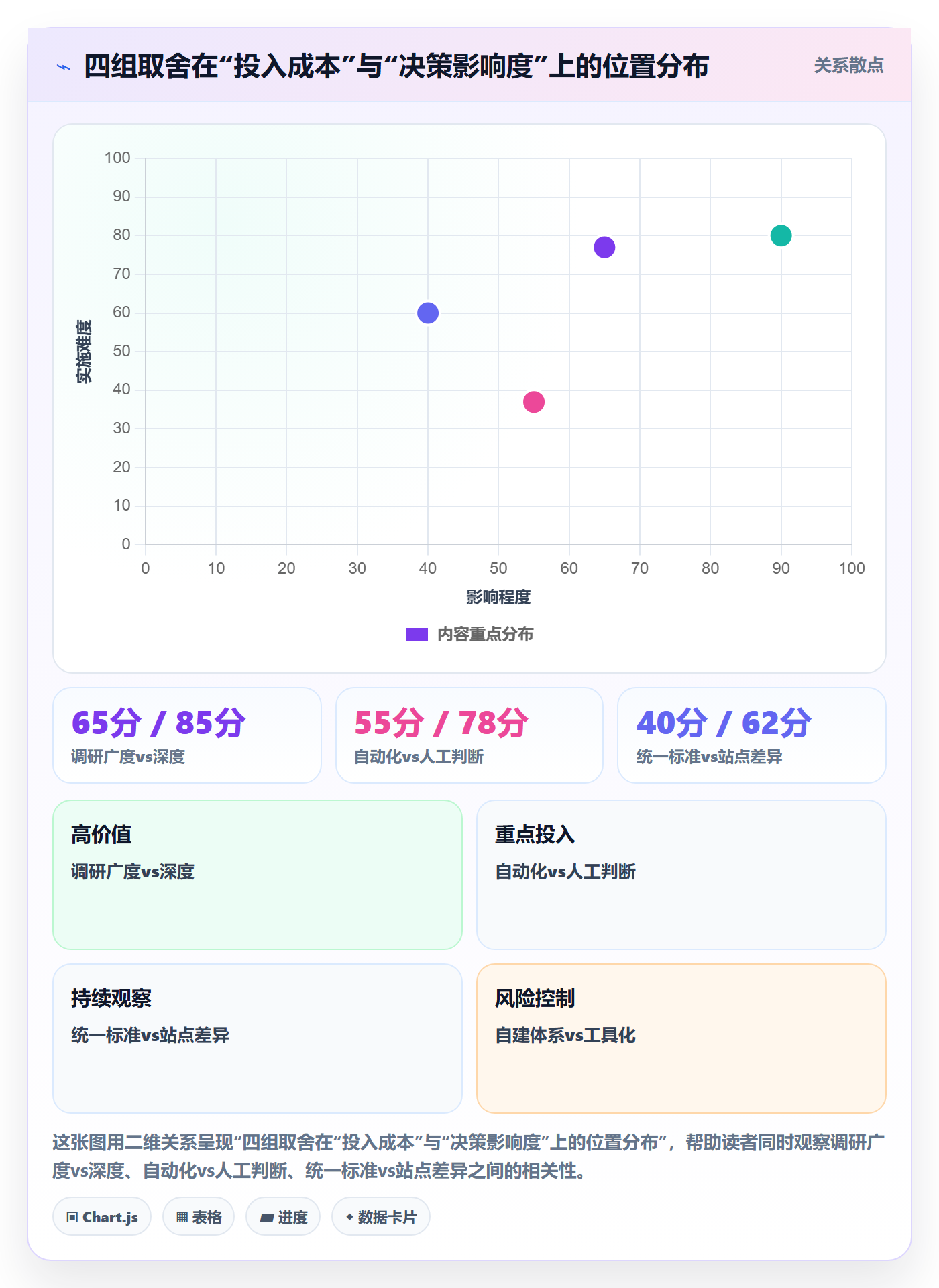Image resolution: width=939 pixels, height=1288 pixels.
Task: Open the 55分 / 78分 stat card
Action: click(469, 735)
